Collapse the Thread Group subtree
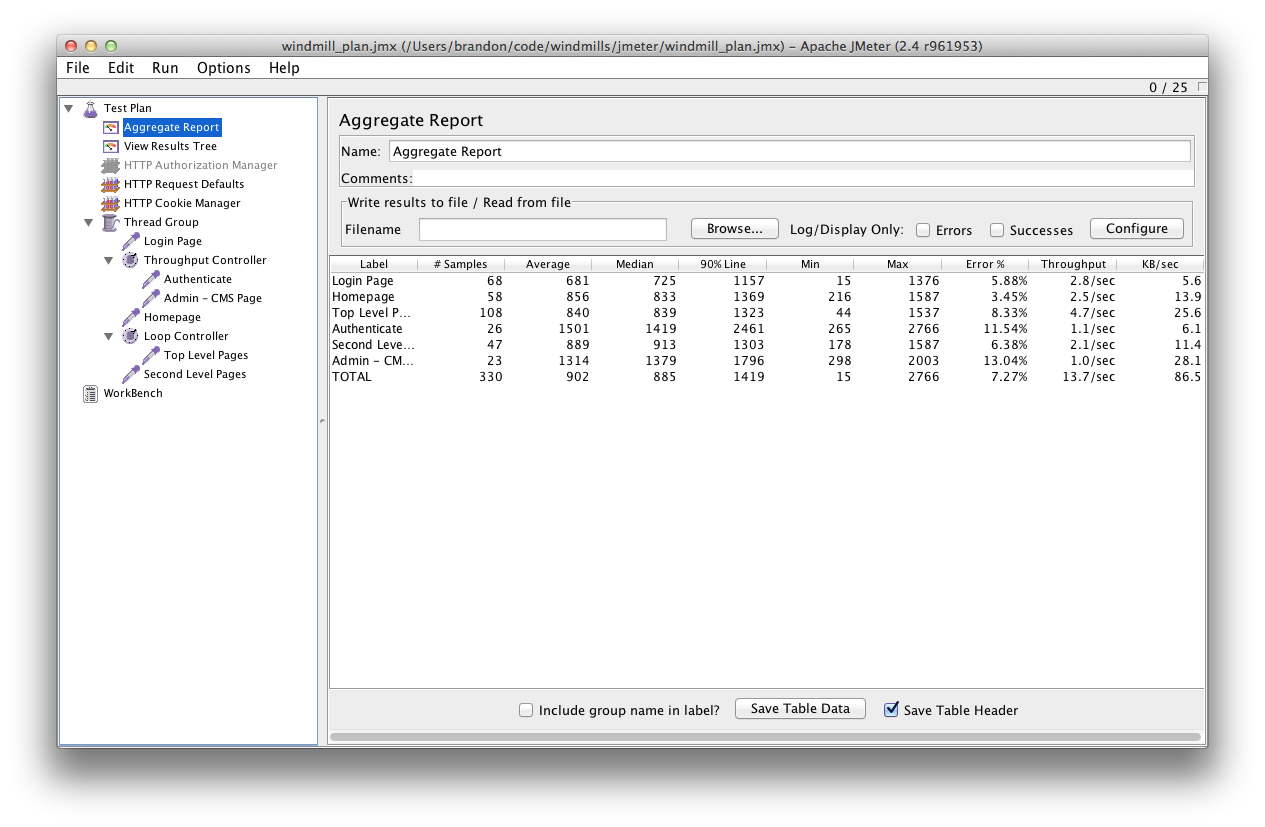 [x=88, y=222]
